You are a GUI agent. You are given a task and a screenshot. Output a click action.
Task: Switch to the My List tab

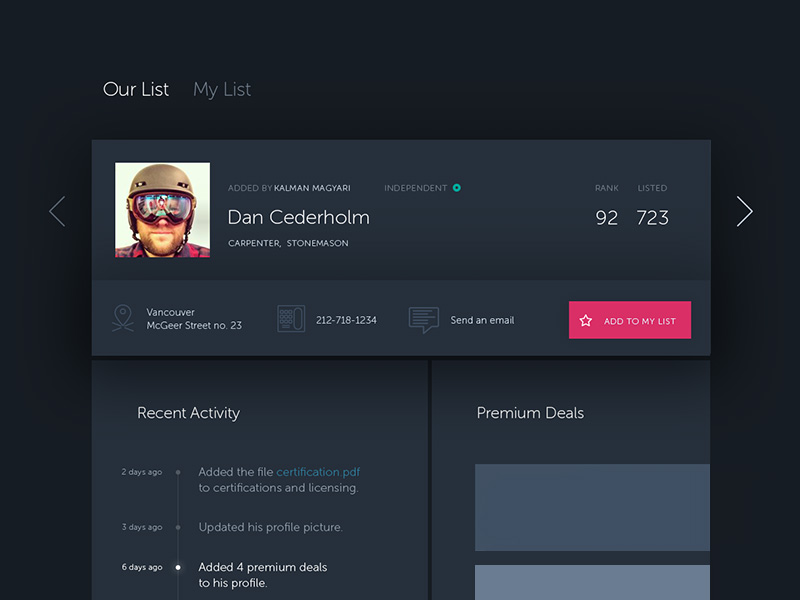coord(221,90)
